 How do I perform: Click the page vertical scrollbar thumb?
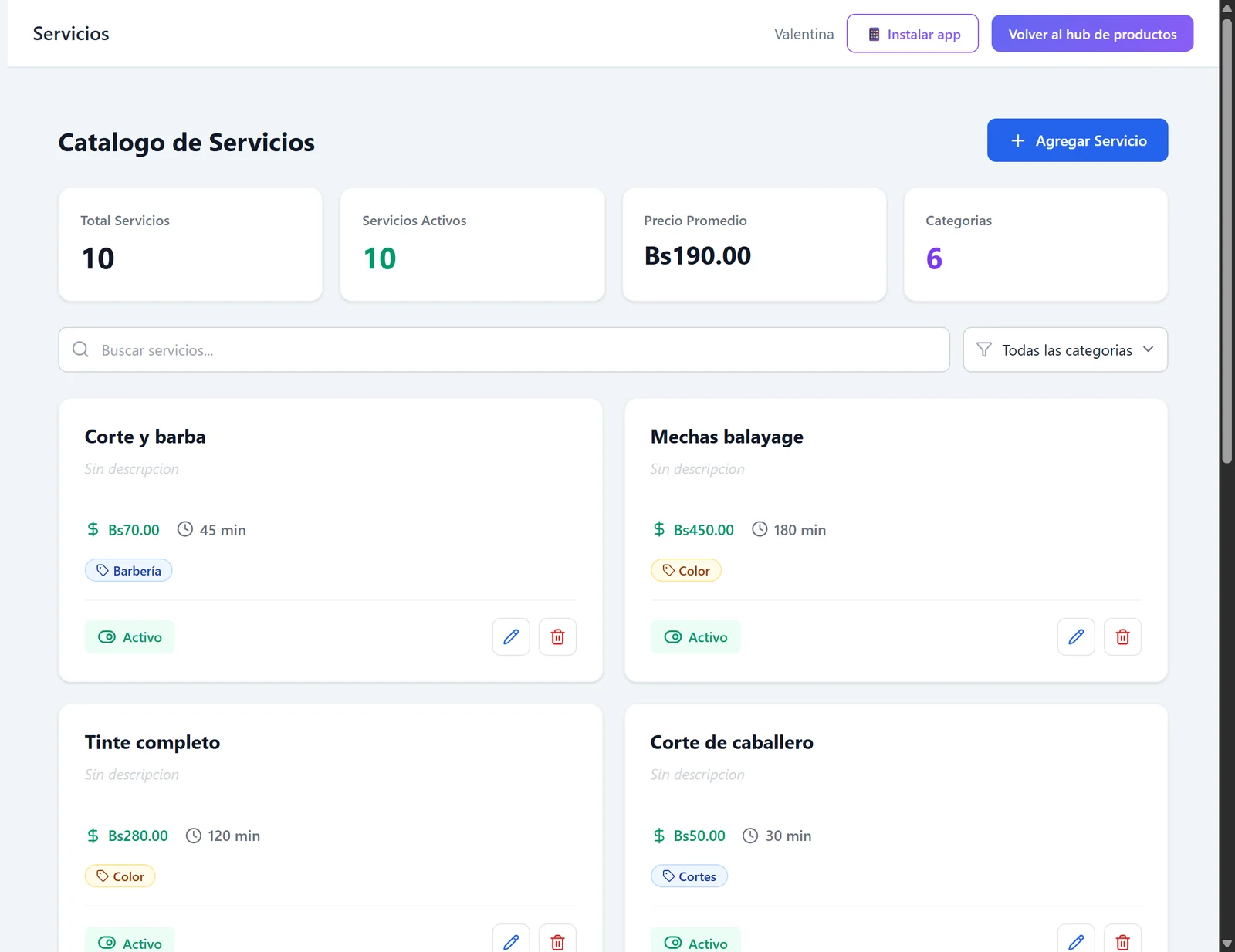pyautogui.click(x=1227, y=241)
